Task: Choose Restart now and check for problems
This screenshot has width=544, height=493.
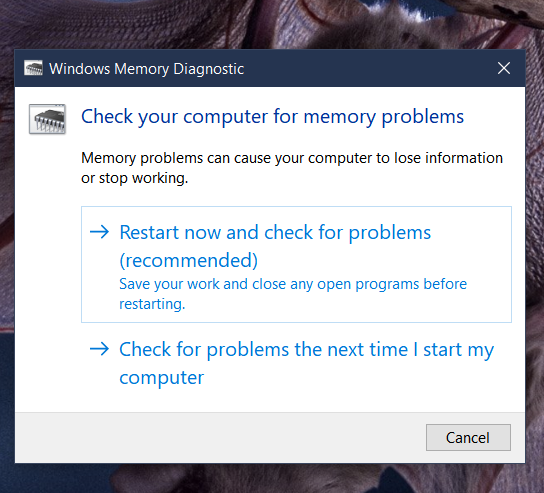Action: click(x=296, y=264)
